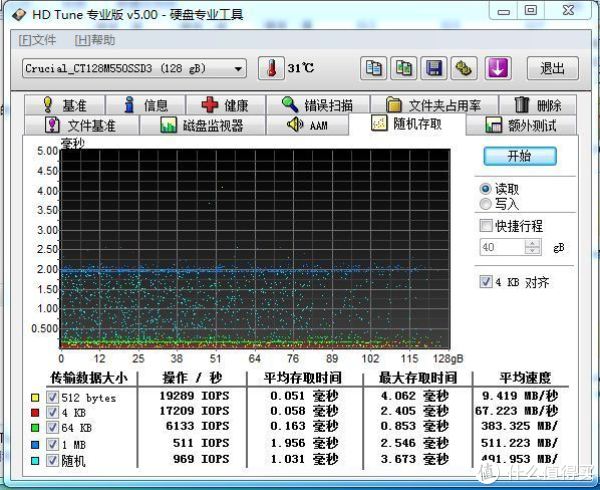Click the 969 IOPS value
This screenshot has width=600, height=490.
tap(201, 459)
